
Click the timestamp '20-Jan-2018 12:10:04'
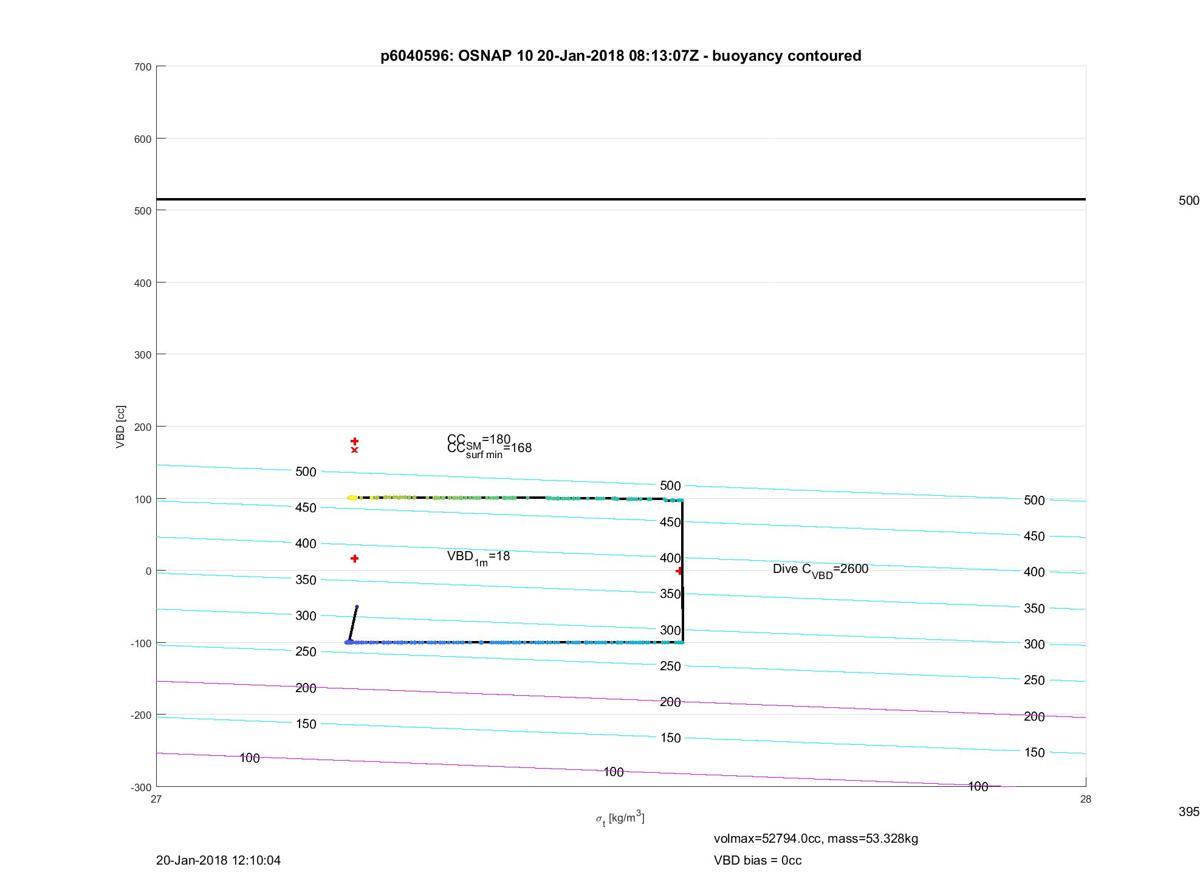point(219,860)
